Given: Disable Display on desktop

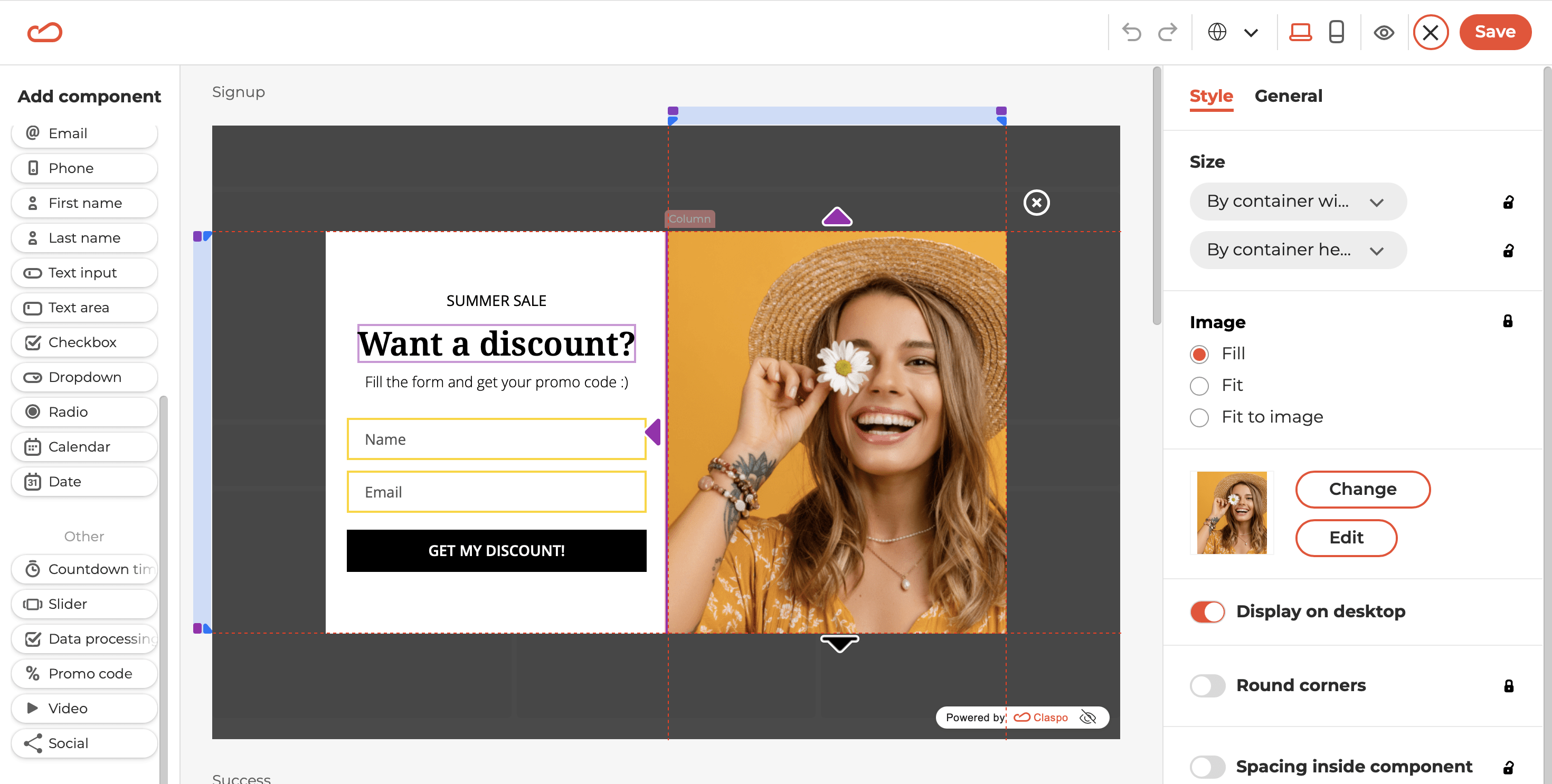Looking at the screenshot, I should [x=1207, y=611].
